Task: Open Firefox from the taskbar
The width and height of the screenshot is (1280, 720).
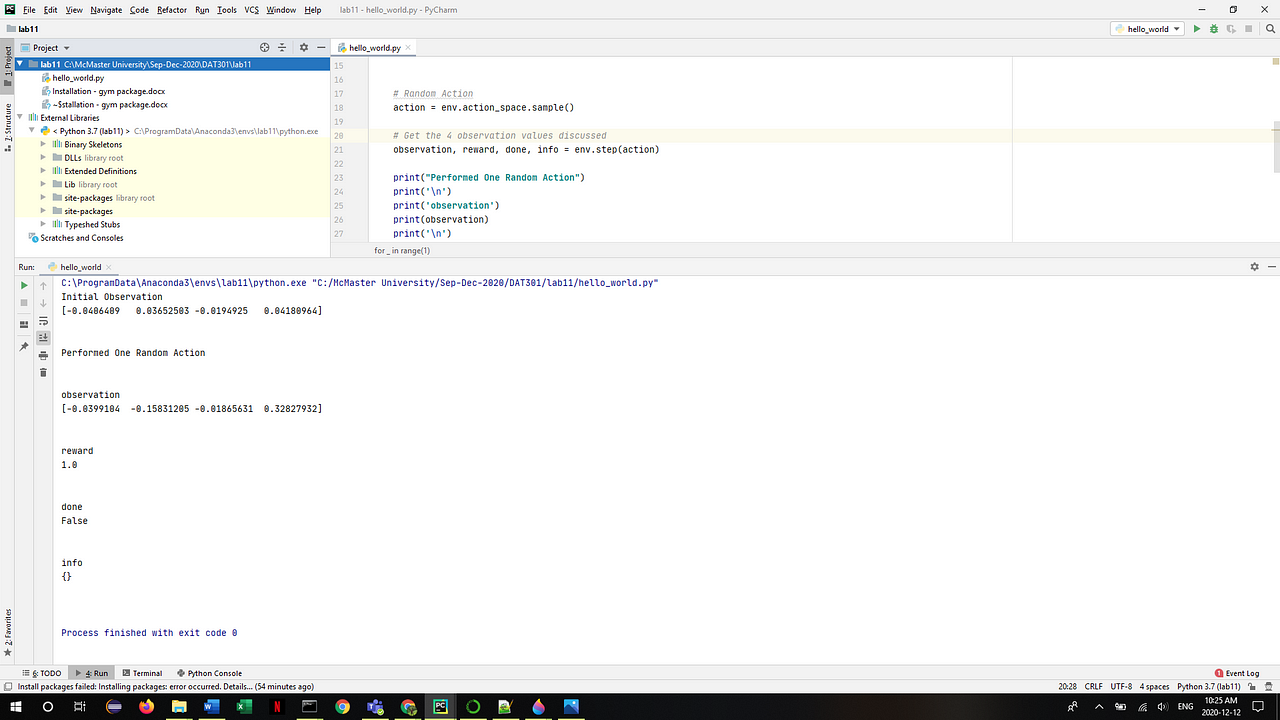Action: 146,706
